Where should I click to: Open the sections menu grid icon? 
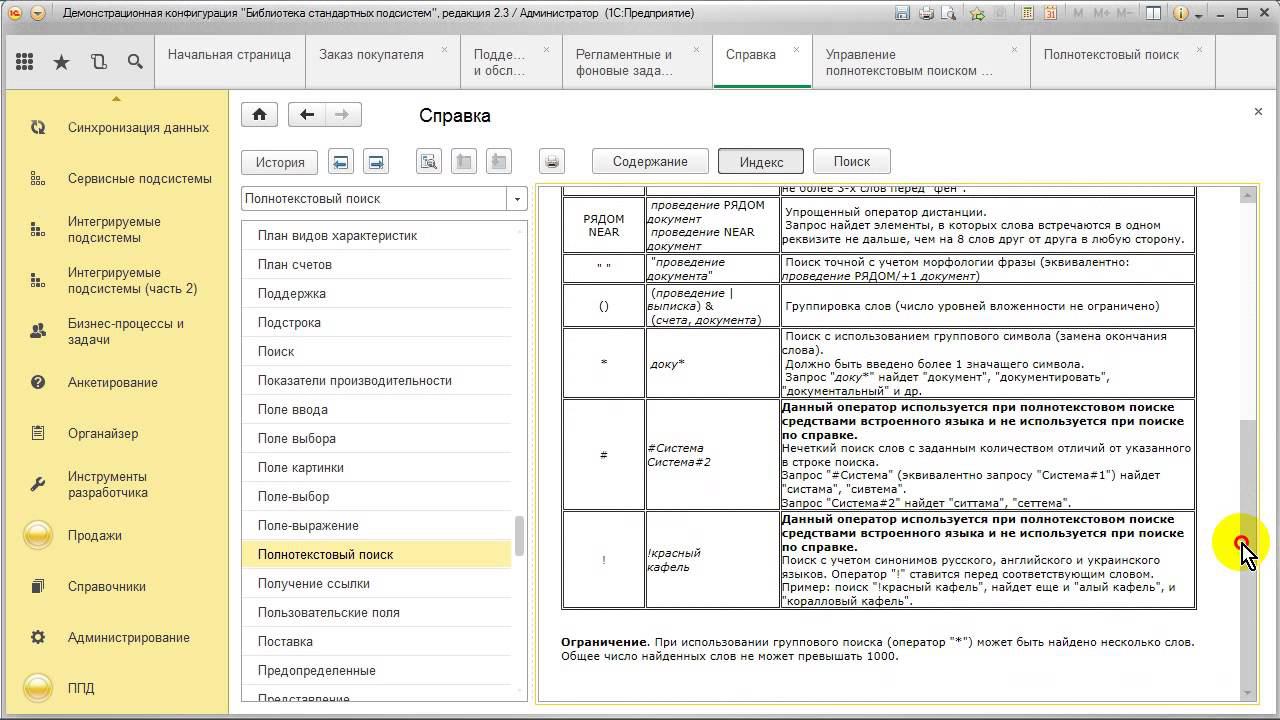tap(25, 62)
